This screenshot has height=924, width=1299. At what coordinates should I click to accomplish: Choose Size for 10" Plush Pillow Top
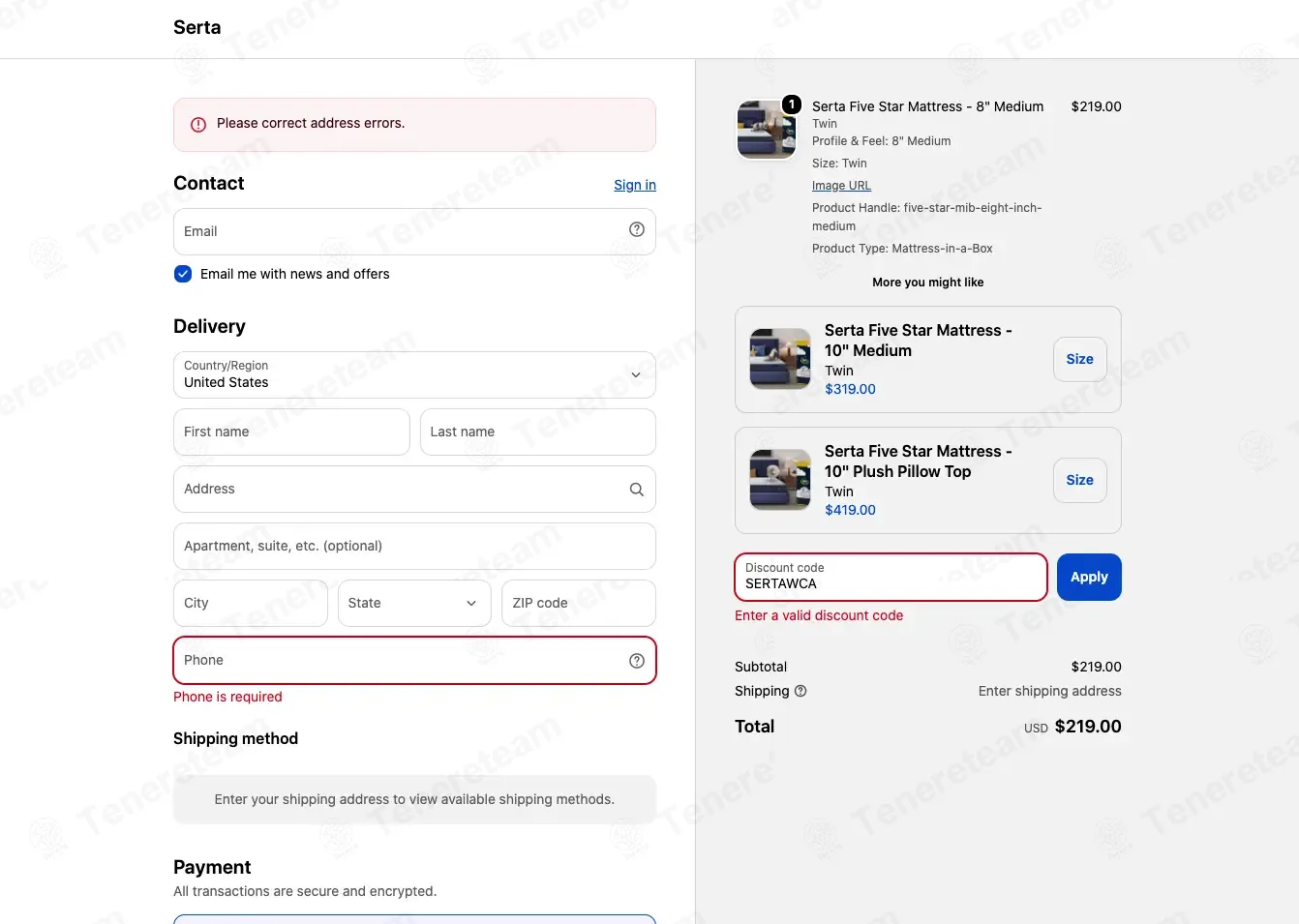pyautogui.click(x=1079, y=480)
